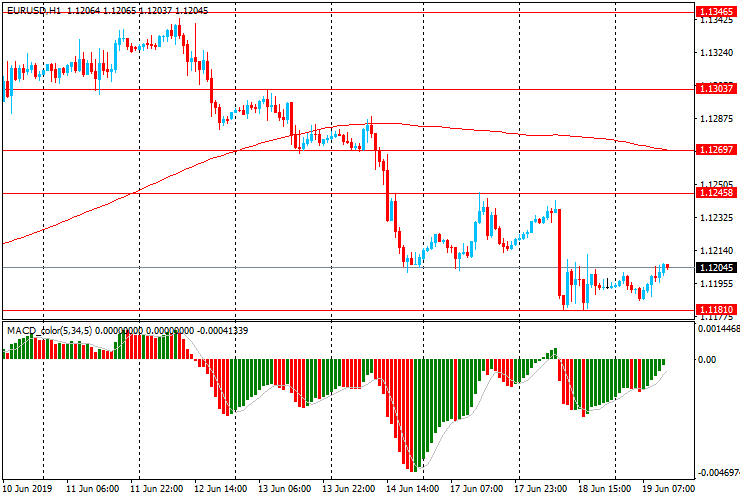The width and height of the screenshot is (740, 500).
Task: Click the 17 Jun 07:00 time label
Action: click(476, 489)
